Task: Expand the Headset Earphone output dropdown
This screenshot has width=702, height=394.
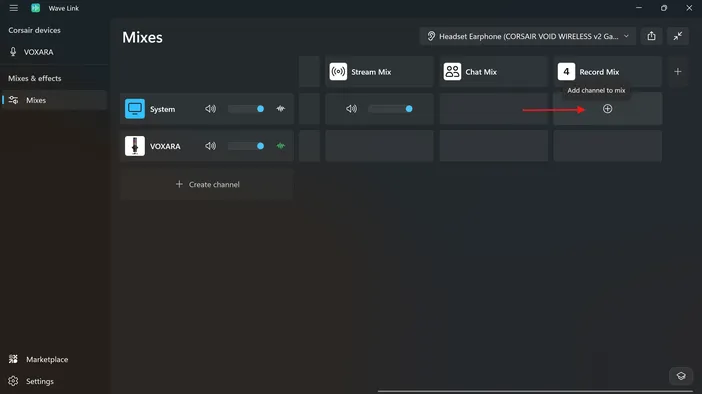Action: tap(527, 36)
